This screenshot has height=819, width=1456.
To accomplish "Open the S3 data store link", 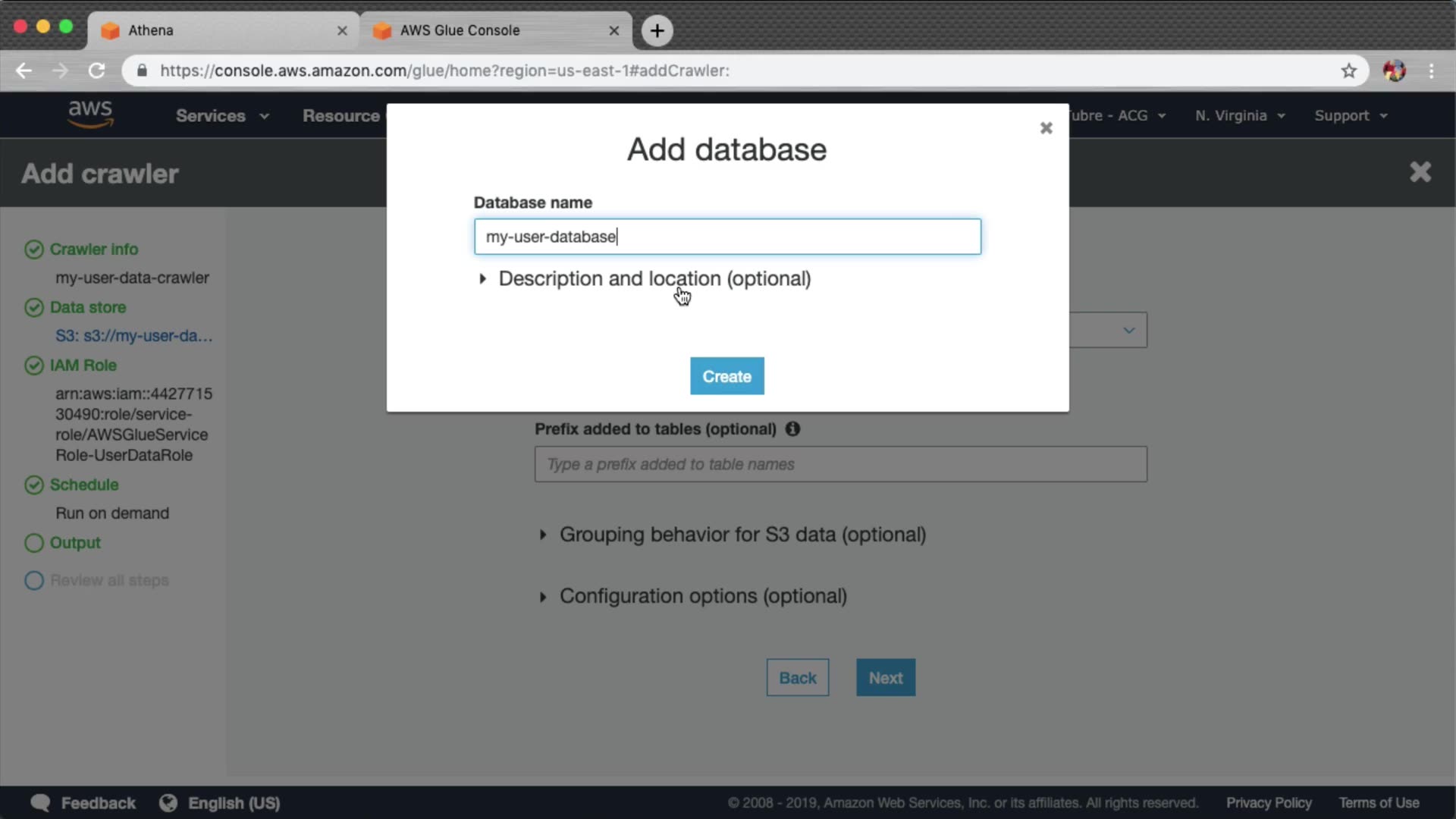I will [133, 336].
